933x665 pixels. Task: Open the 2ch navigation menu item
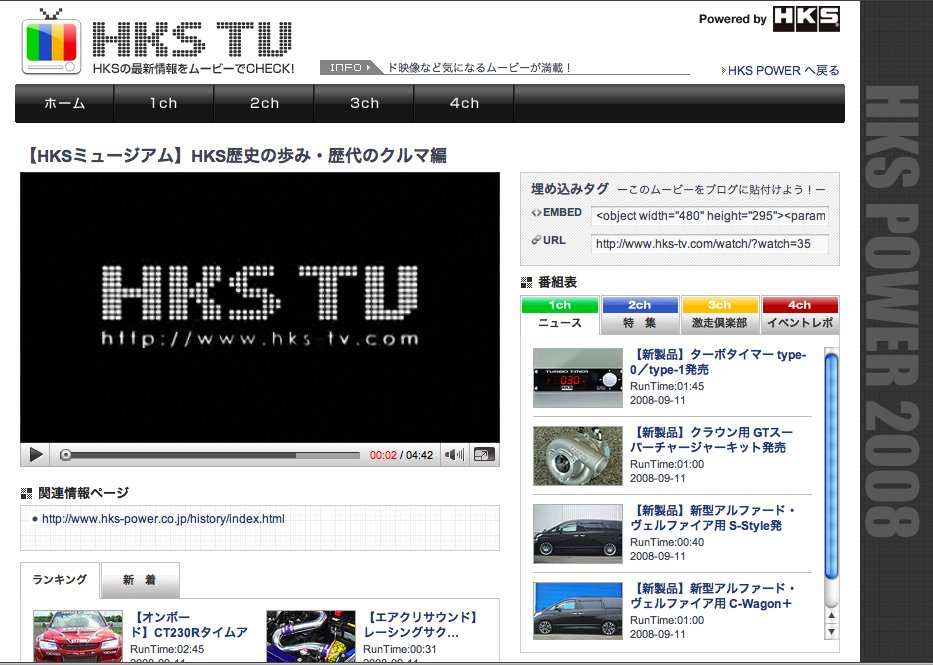(264, 103)
